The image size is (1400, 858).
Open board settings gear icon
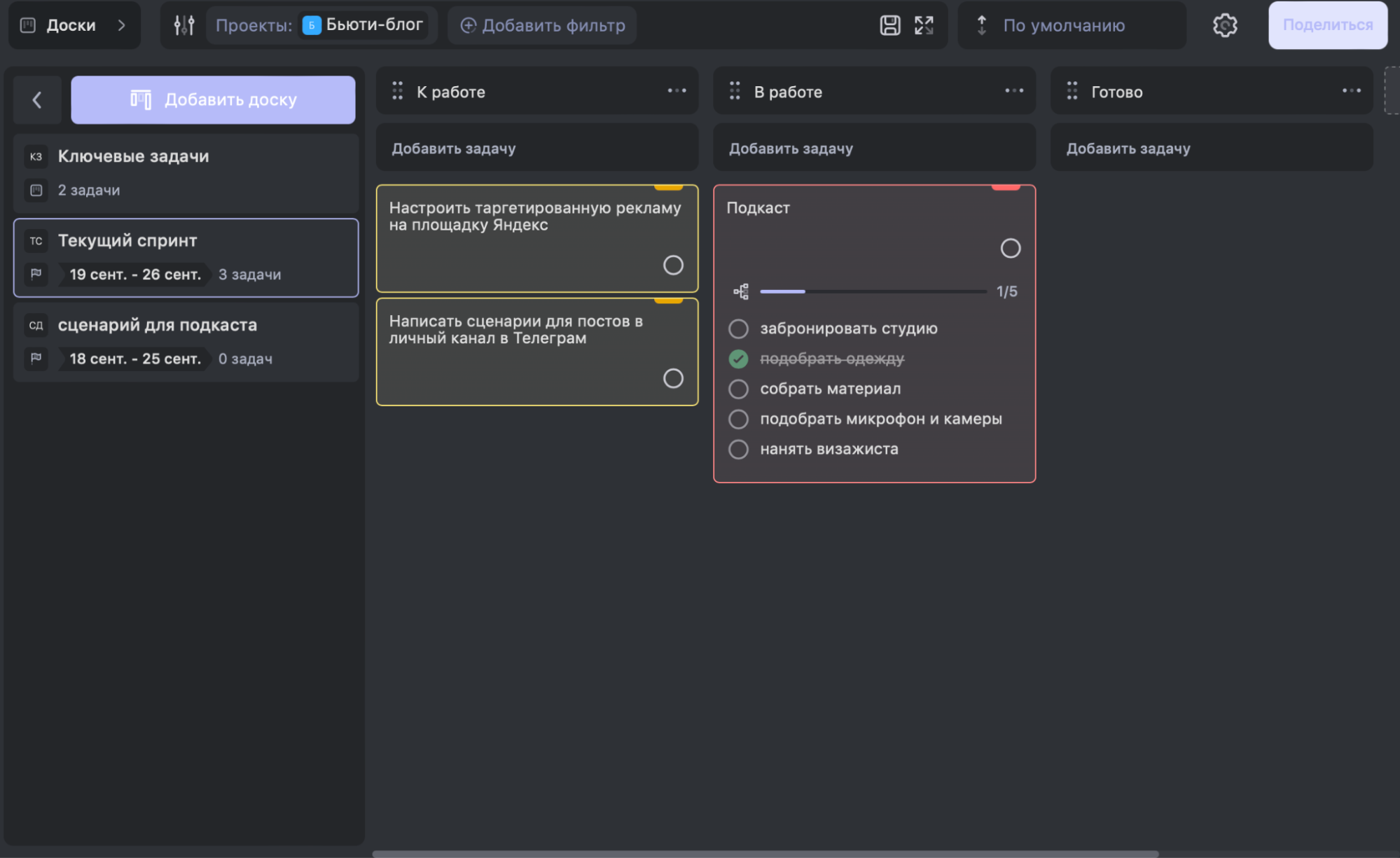point(1224,25)
